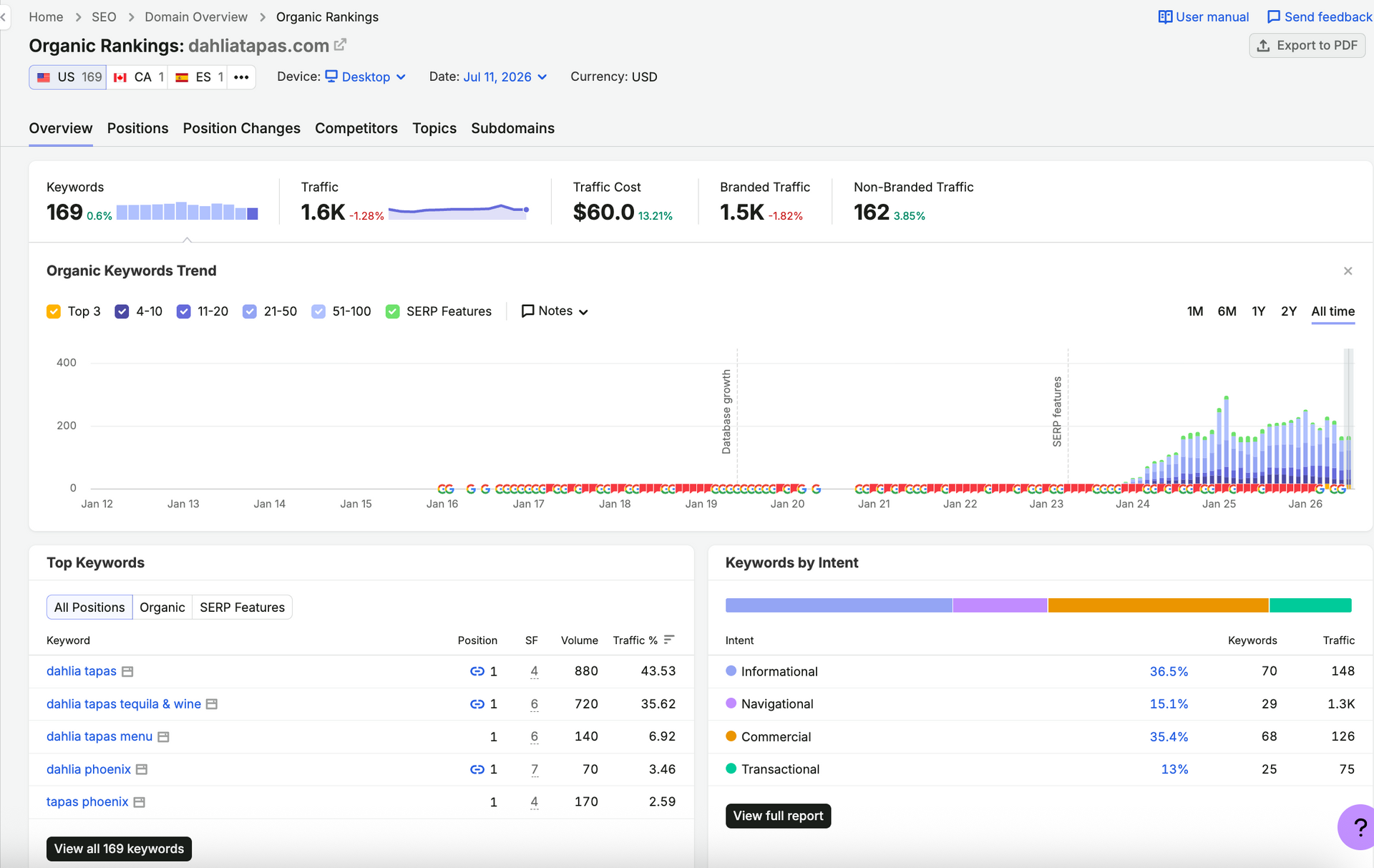Screen dimensions: 1374x868
Task: Click sitelinks icon in dahlia phoenix row
Action: 477,769
